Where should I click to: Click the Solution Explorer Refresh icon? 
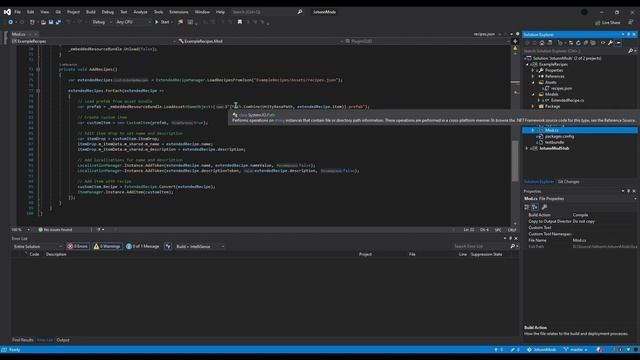pyautogui.click(x=578, y=43)
